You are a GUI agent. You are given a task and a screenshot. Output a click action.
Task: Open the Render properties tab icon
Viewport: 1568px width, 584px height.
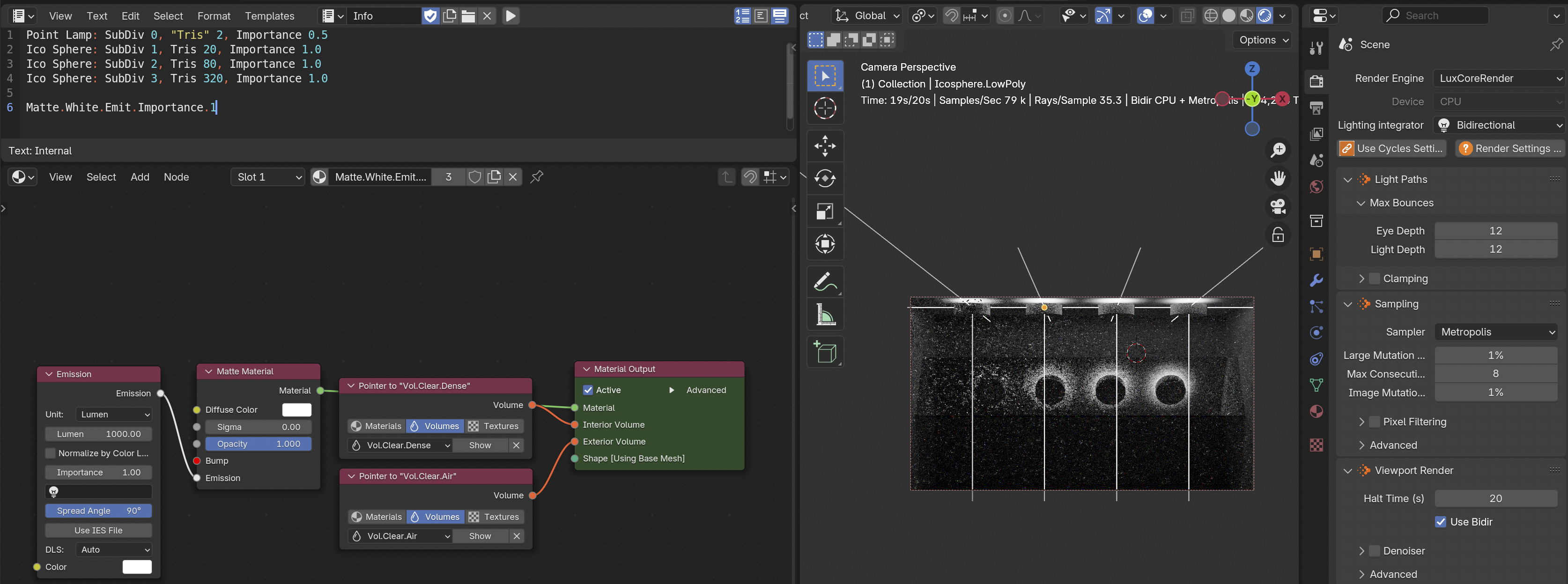(x=1317, y=81)
